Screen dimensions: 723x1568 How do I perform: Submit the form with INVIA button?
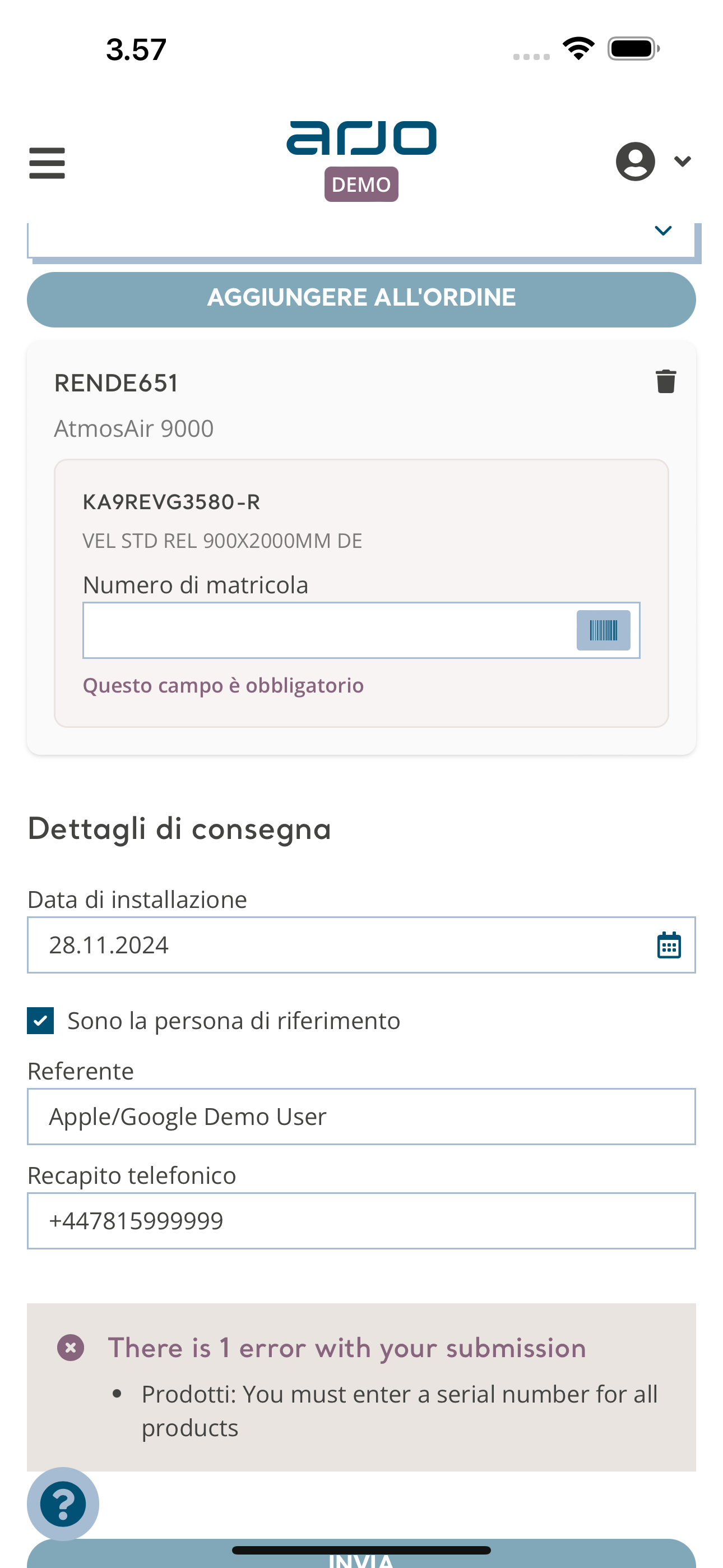coord(361,1555)
